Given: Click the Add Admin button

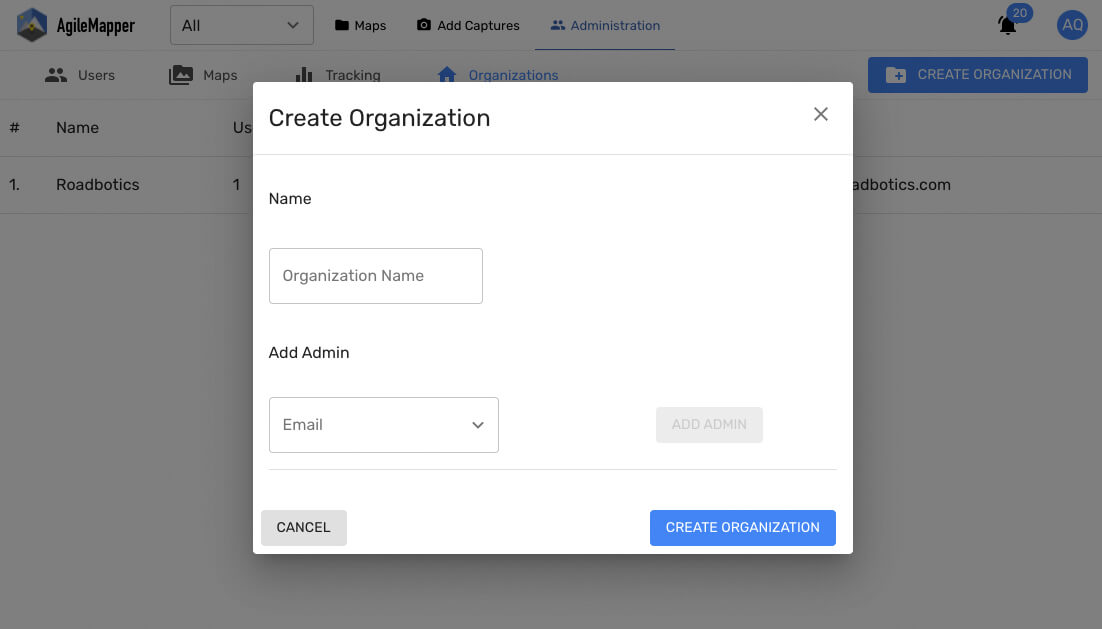Looking at the screenshot, I should [709, 424].
